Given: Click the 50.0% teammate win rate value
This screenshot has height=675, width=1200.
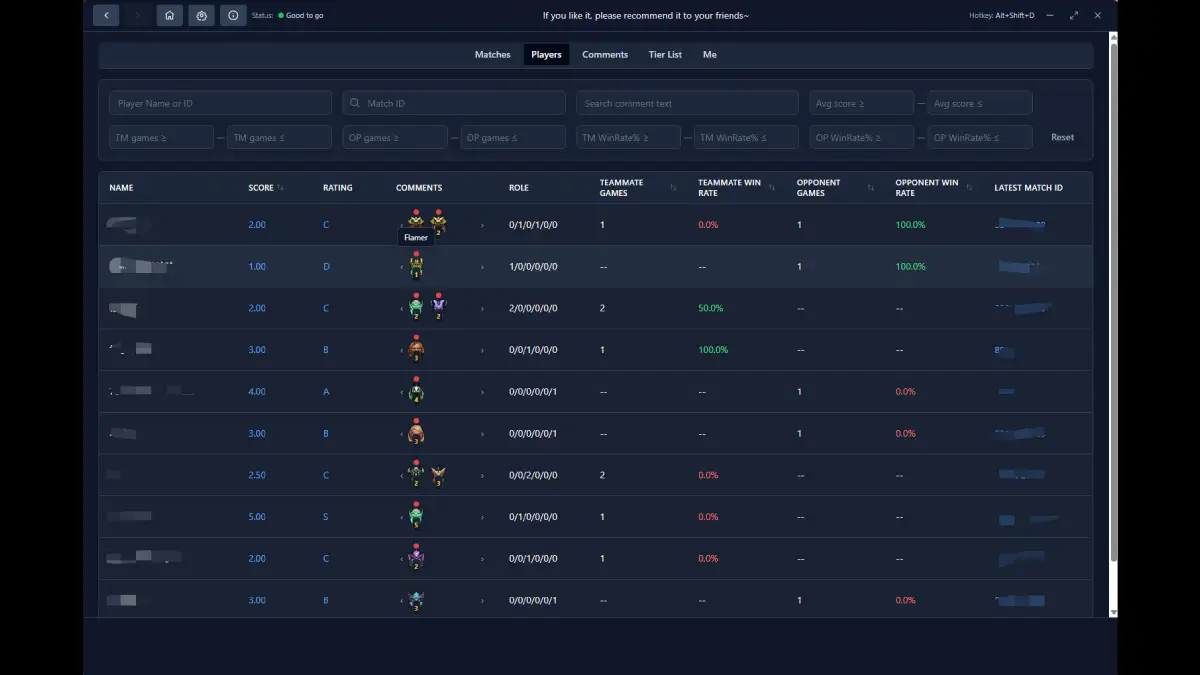Looking at the screenshot, I should (710, 309).
